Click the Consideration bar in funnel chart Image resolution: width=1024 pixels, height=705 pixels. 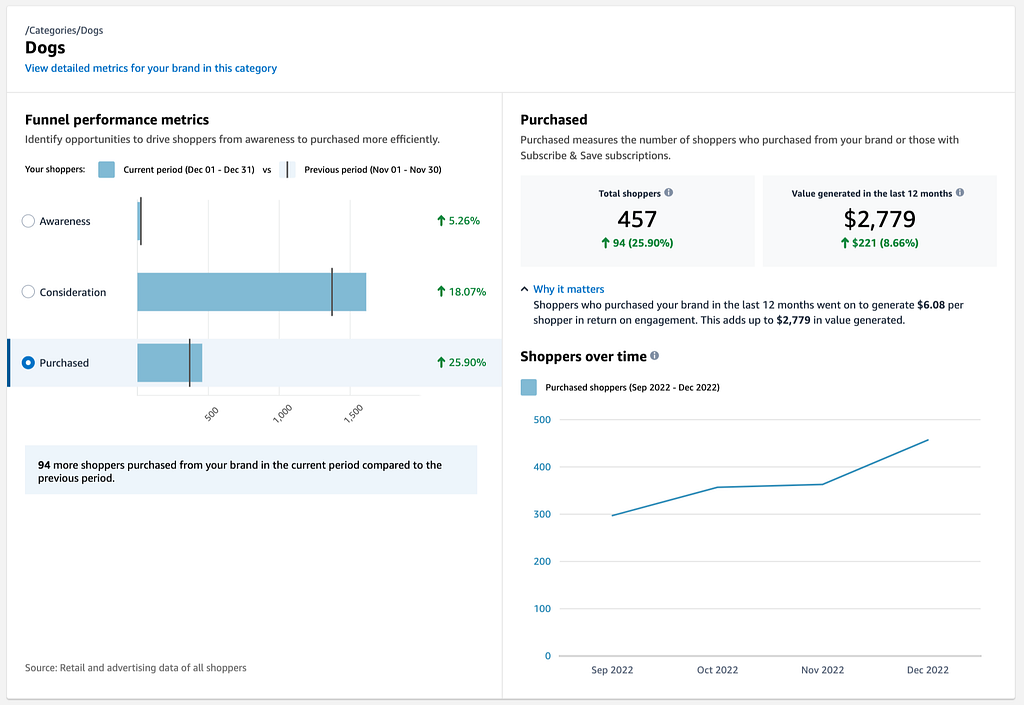pyautogui.click(x=251, y=292)
